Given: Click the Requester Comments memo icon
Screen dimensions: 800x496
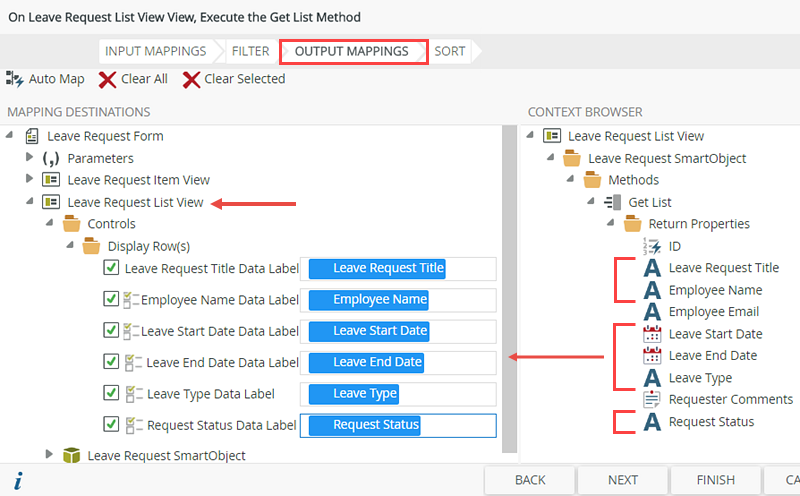Looking at the screenshot, I should (652, 400).
